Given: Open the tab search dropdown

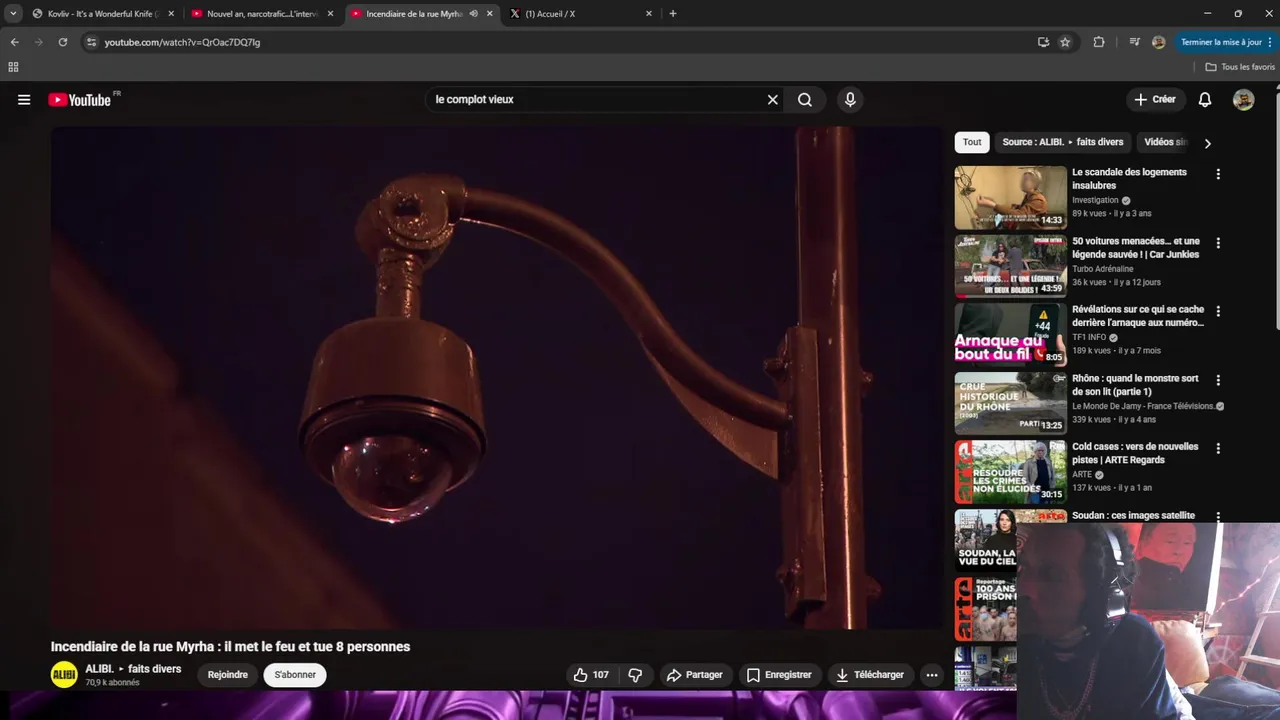Looking at the screenshot, I should (13, 14).
